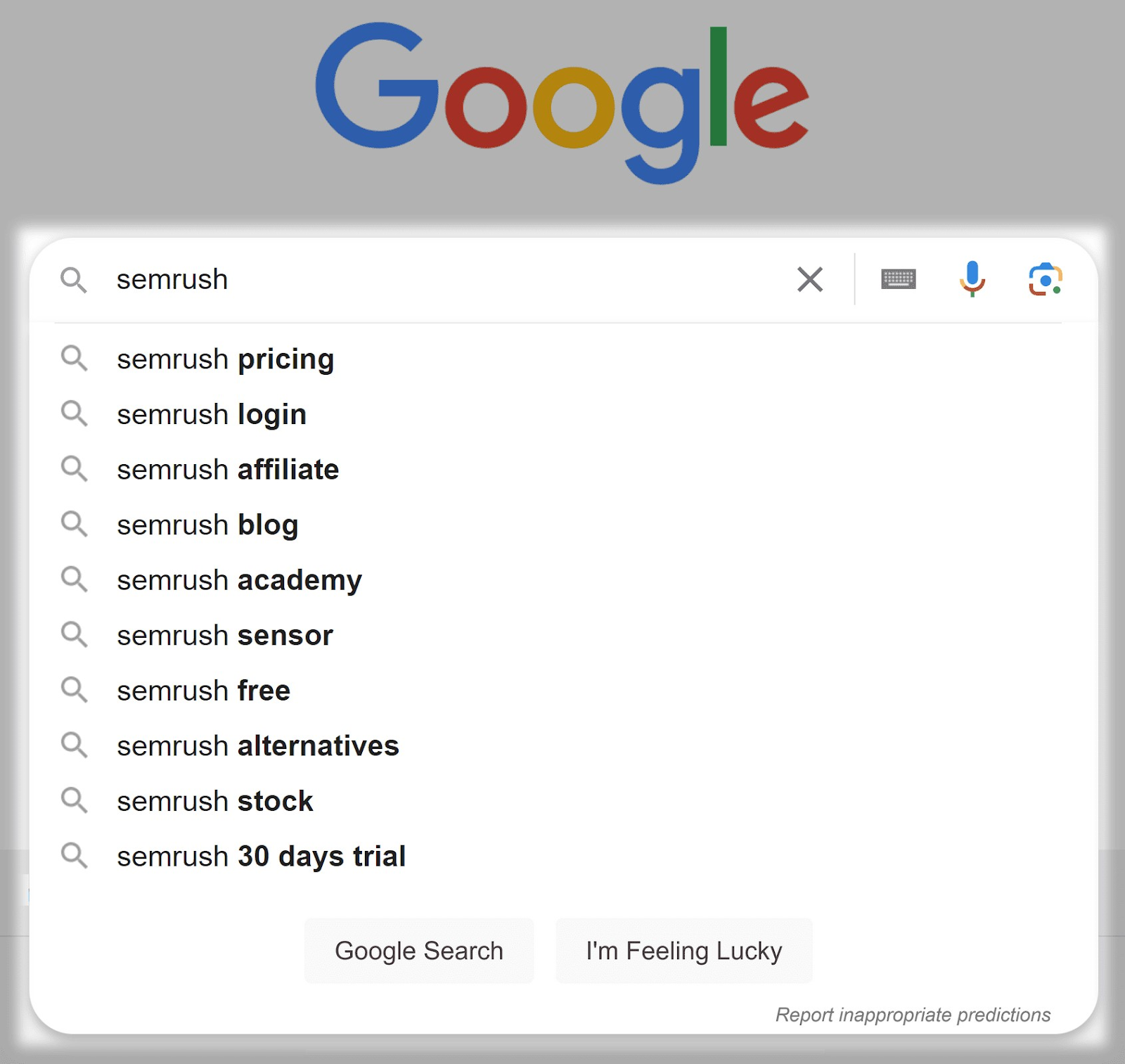Select the semrush sensor suggestion
Screen dimensions: 1125x1064
tap(224, 635)
